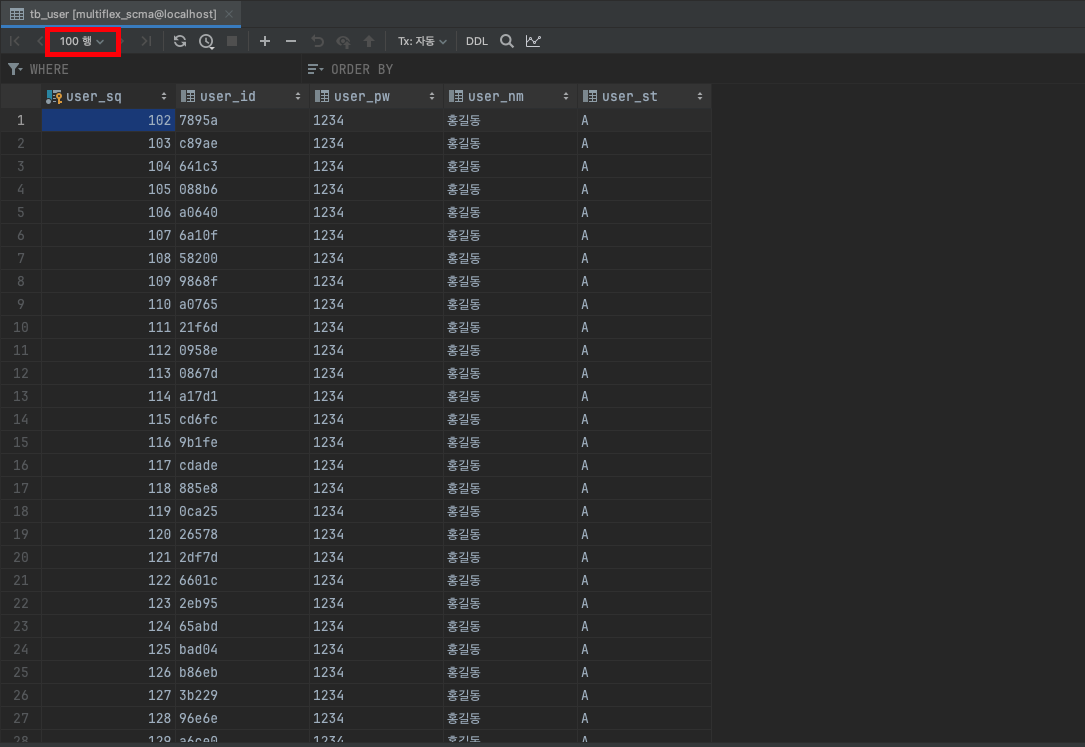1085x747 pixels.
Task: Select the user_id cell a17d1
Action: click(x=242, y=396)
